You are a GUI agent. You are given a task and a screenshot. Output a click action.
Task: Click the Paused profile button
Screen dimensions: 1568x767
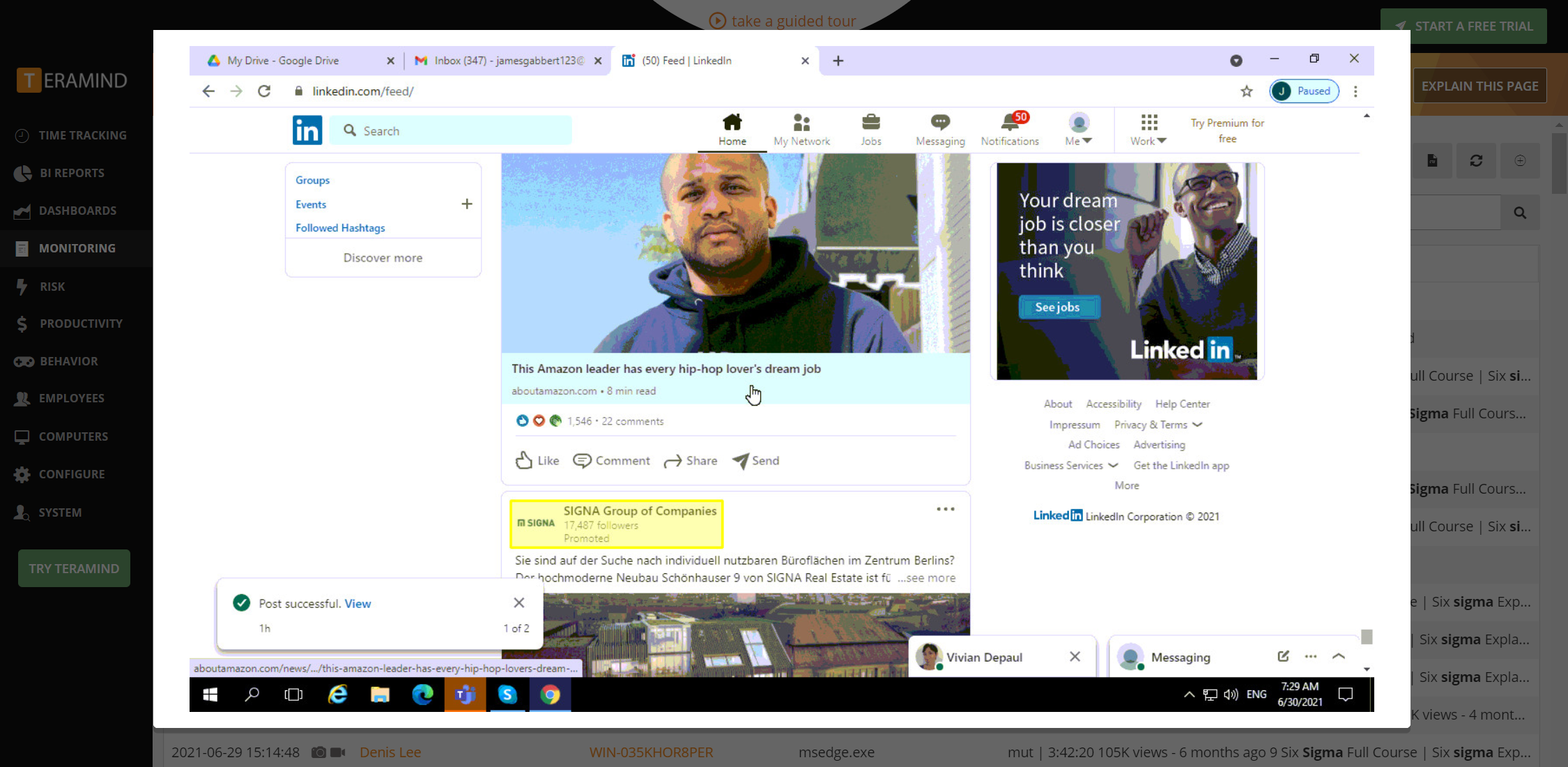click(1304, 91)
